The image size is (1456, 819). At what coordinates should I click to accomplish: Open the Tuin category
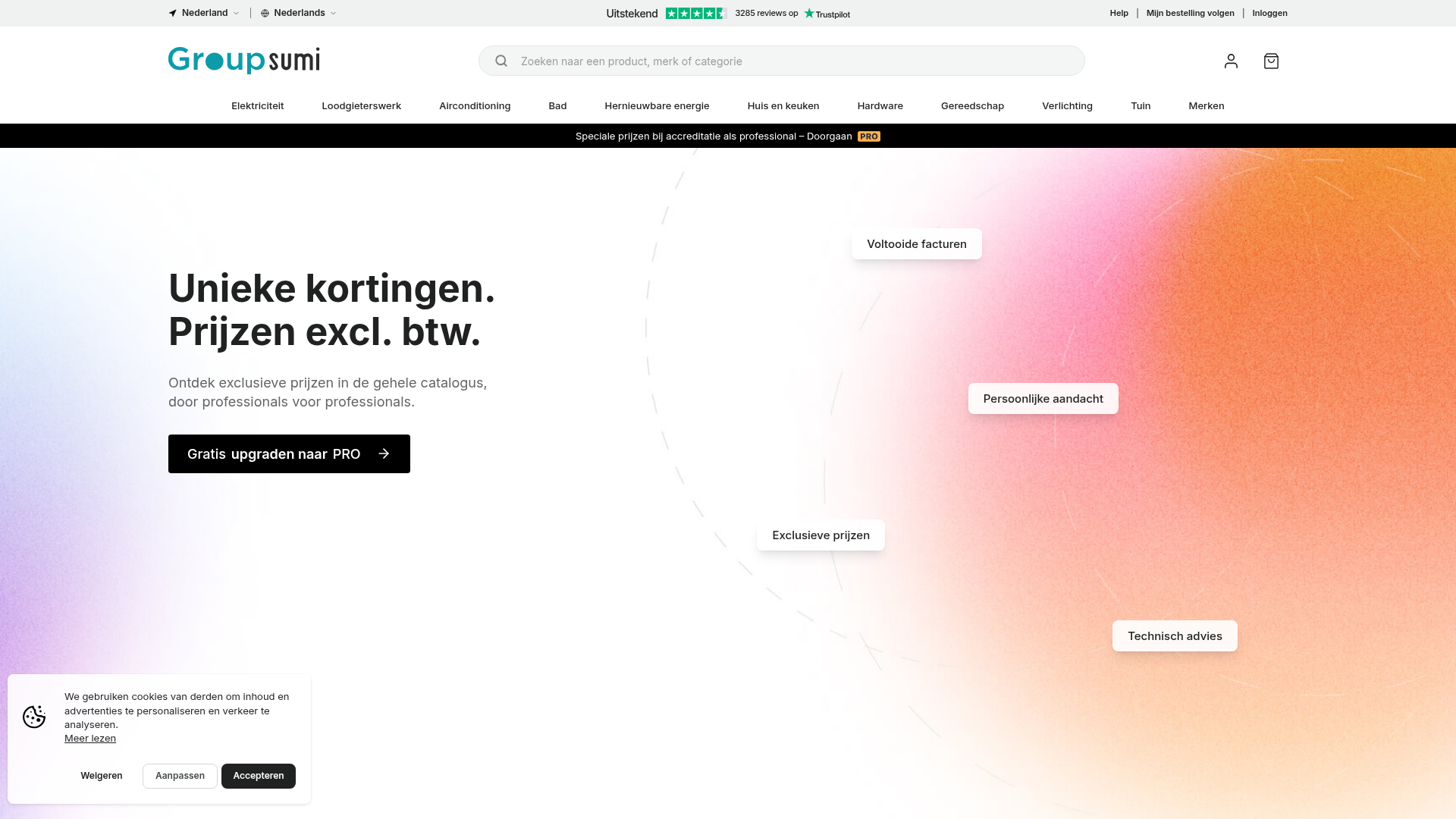(x=1141, y=105)
